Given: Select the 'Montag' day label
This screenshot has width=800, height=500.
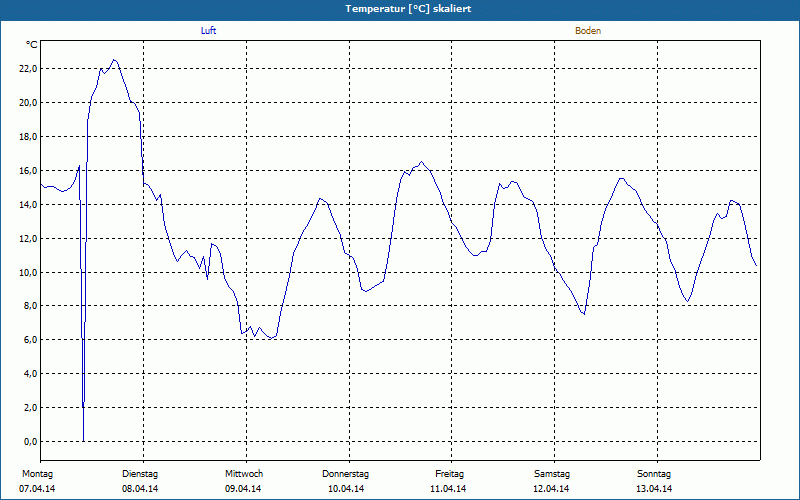Looking at the screenshot, I should [x=37, y=474].
